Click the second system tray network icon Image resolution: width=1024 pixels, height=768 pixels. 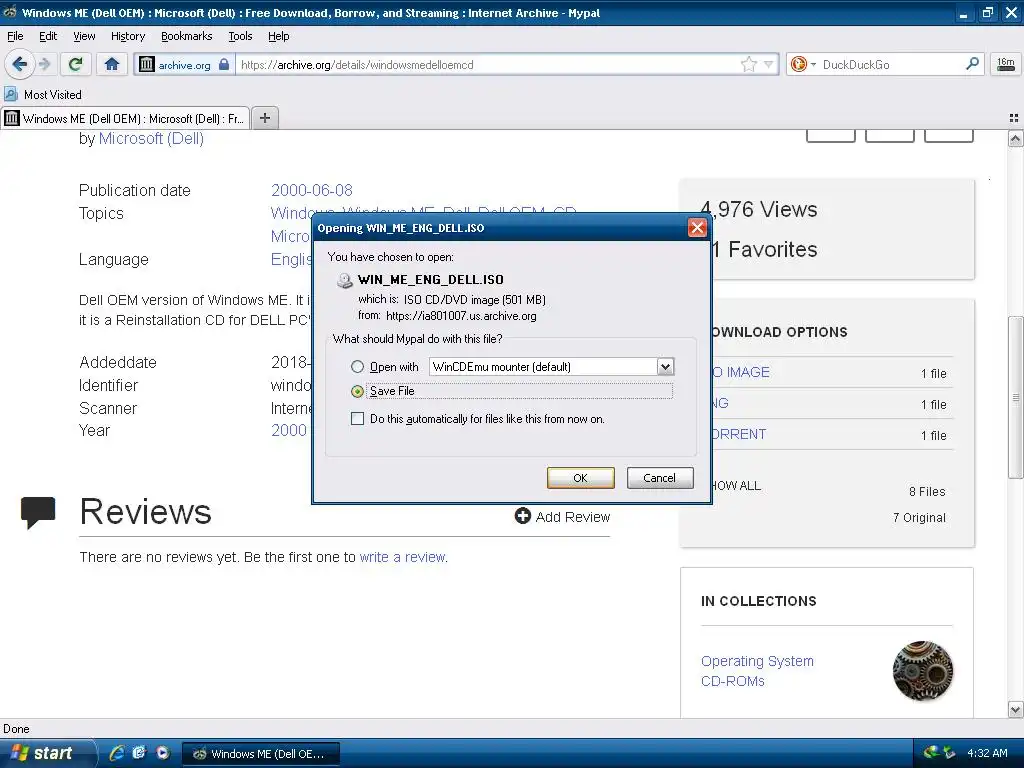(950, 753)
